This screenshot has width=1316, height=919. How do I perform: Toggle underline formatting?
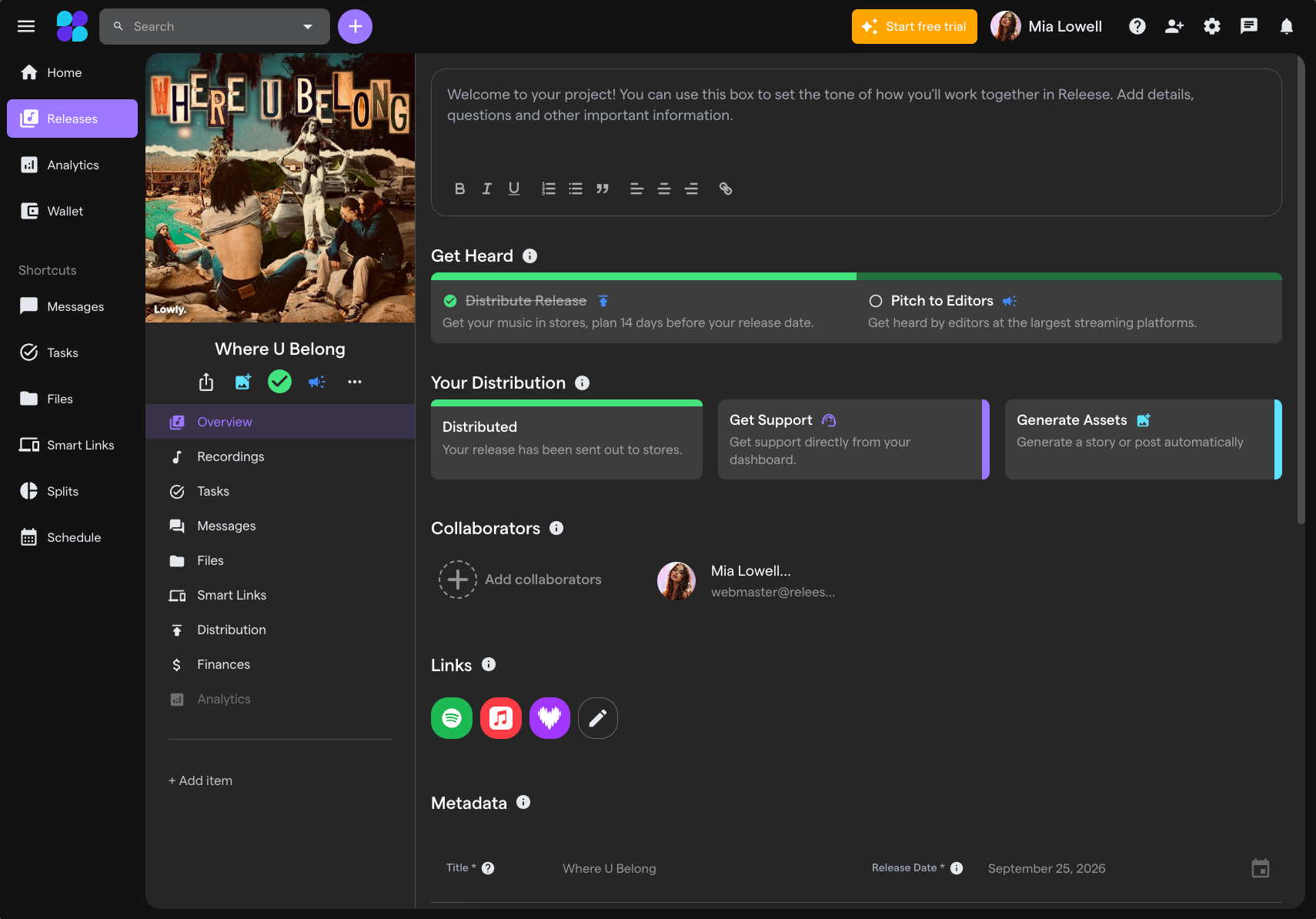click(x=514, y=189)
